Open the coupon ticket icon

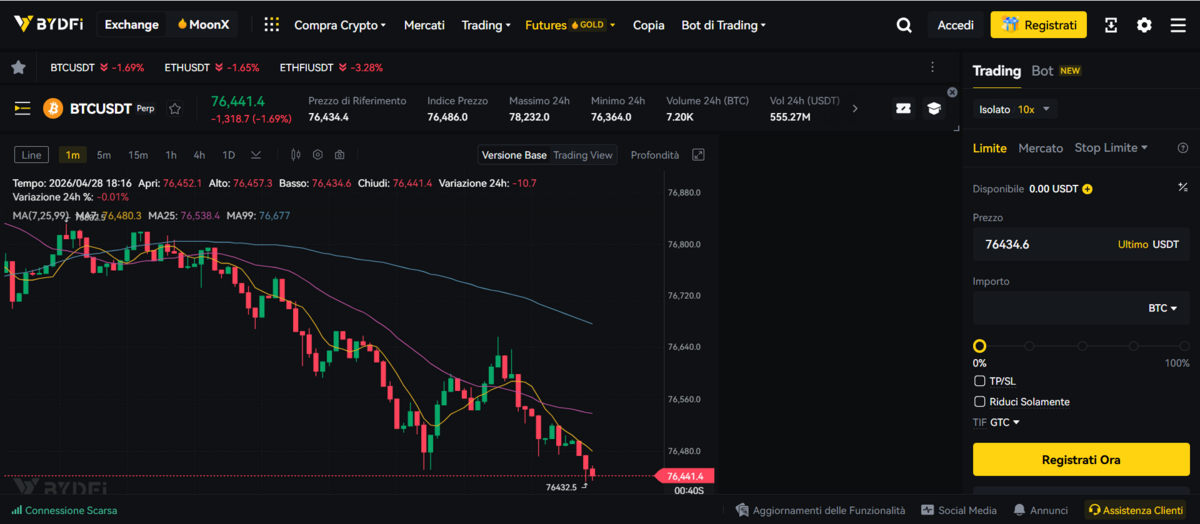(903, 108)
